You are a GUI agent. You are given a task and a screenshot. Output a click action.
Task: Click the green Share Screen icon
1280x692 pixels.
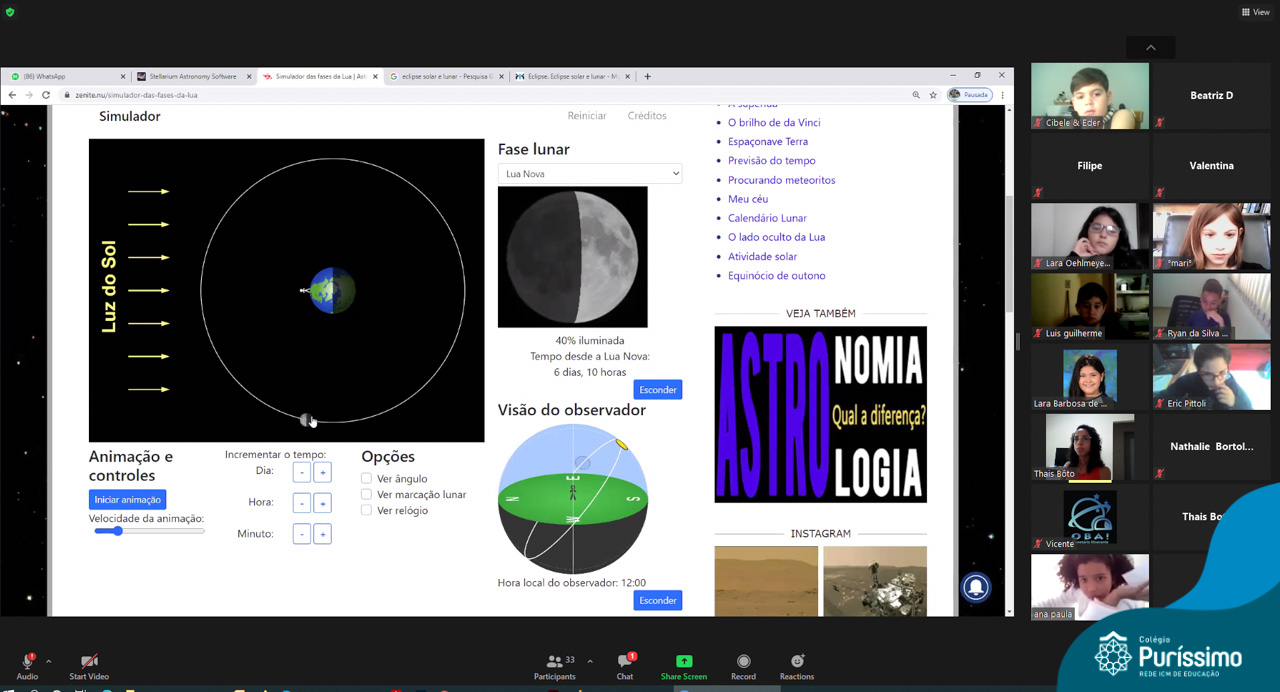684,662
